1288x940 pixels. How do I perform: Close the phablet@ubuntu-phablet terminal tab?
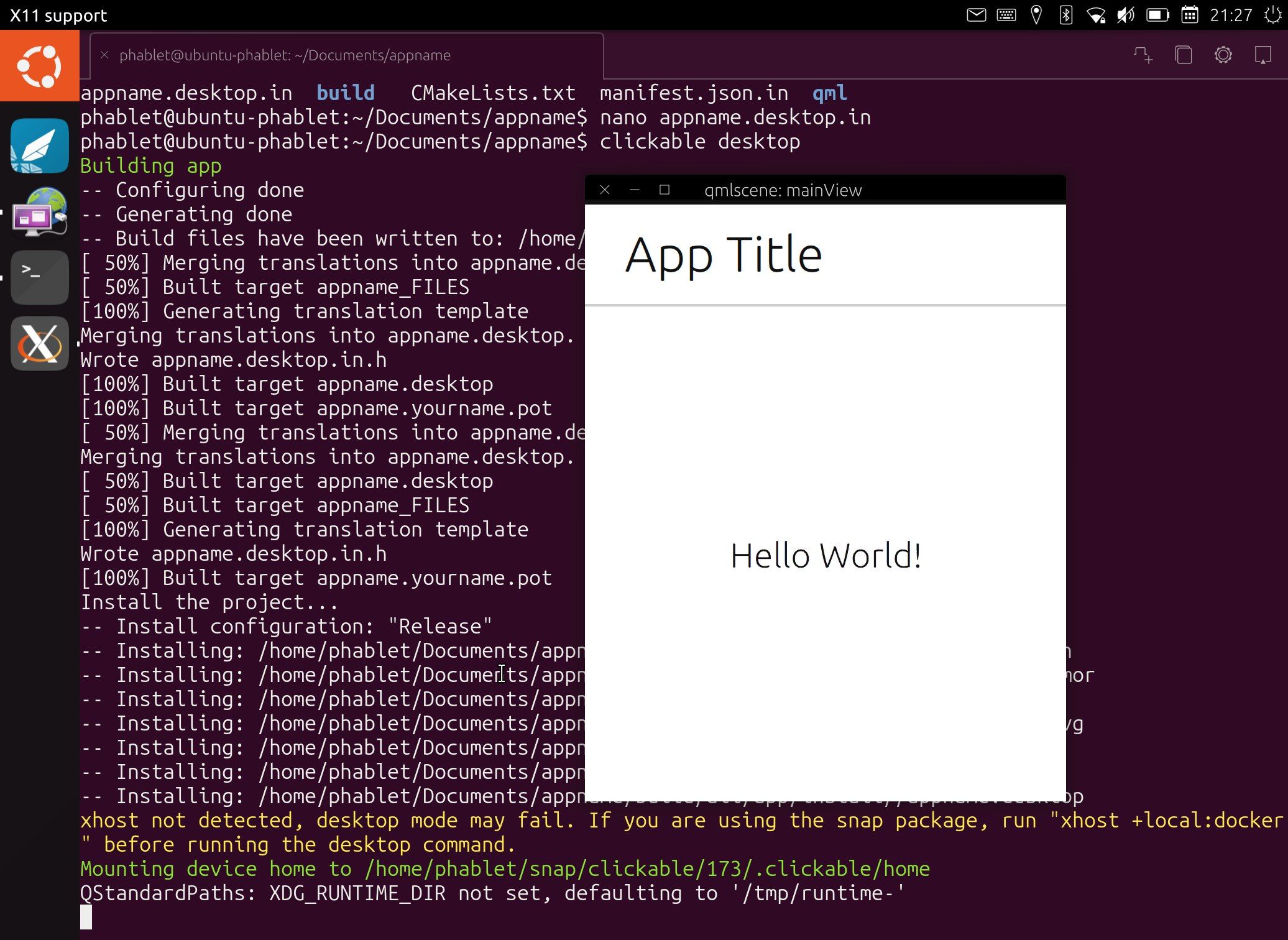tap(104, 55)
